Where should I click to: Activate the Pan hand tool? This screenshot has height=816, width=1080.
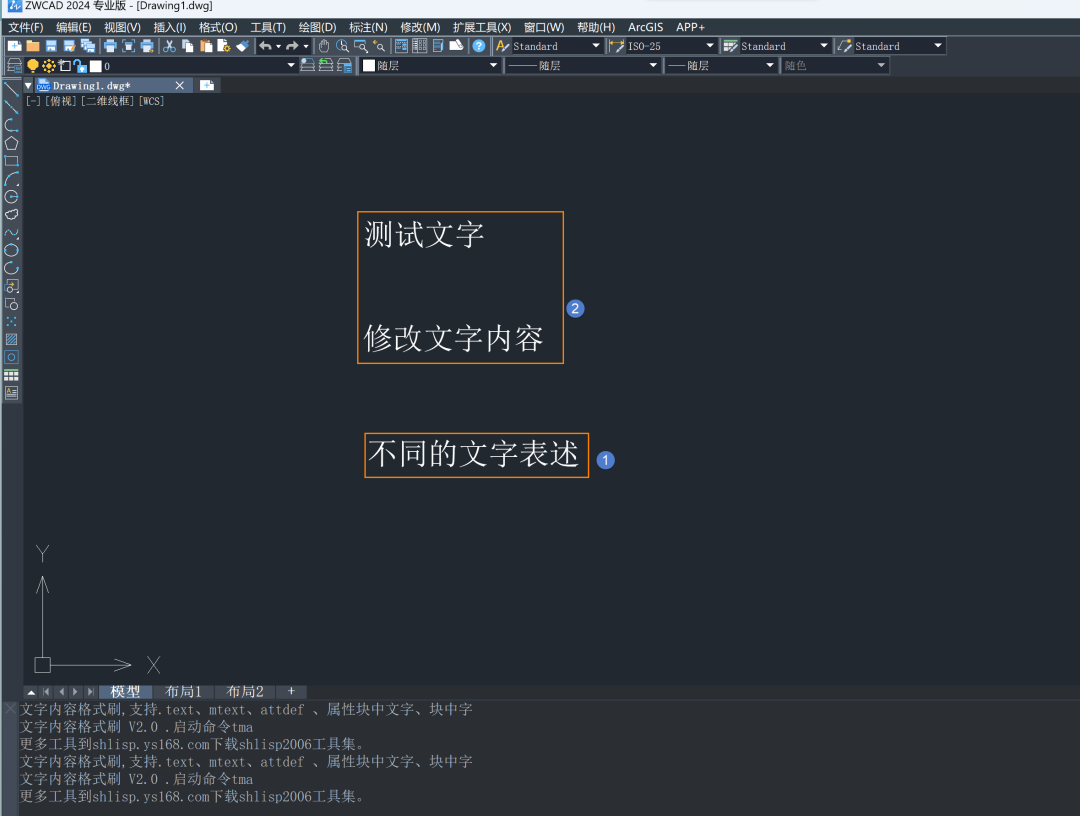[x=324, y=46]
